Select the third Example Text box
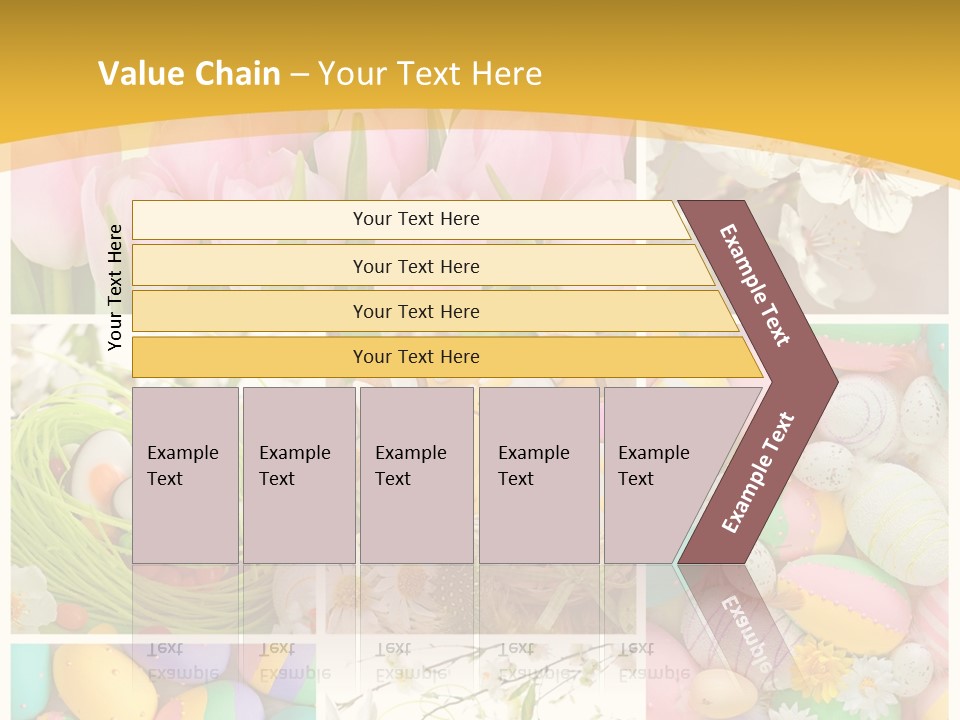The height and width of the screenshot is (720, 960). 415,475
